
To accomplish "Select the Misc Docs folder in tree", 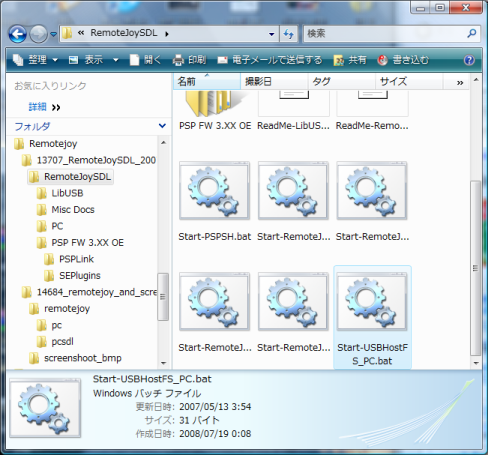I will click(x=66, y=210).
